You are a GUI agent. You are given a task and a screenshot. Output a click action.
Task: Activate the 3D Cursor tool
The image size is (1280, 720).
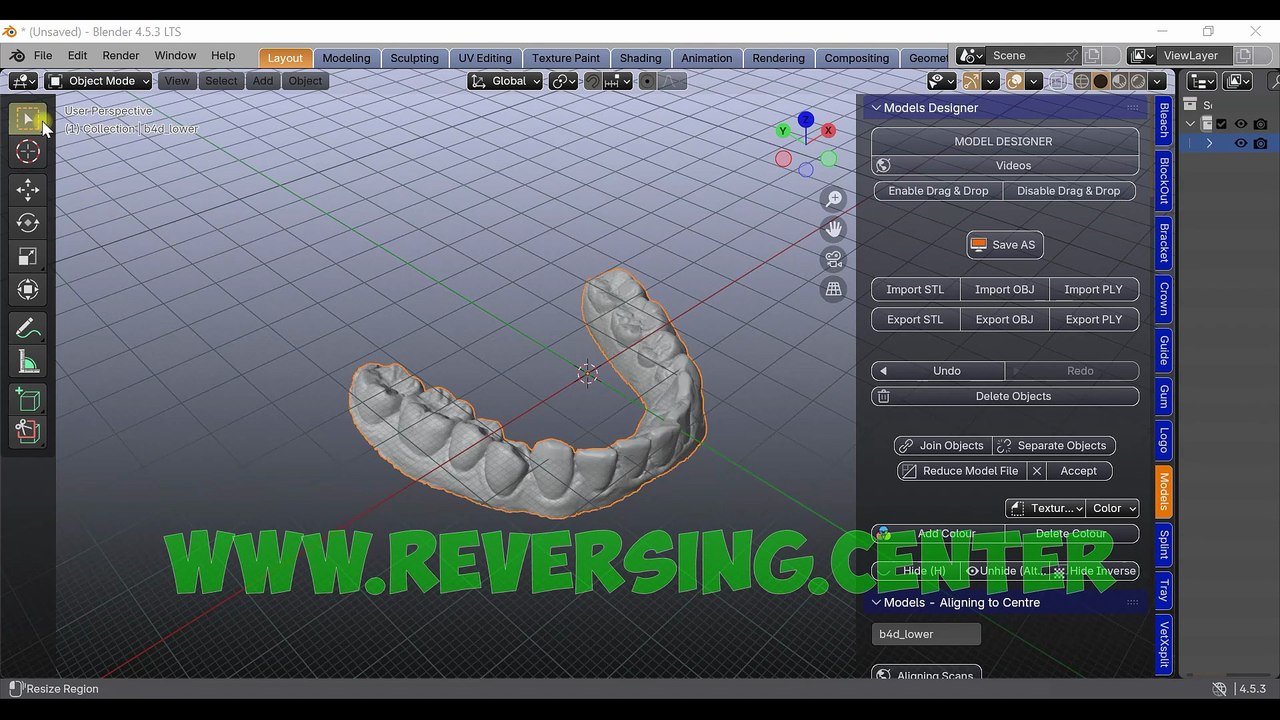[28, 152]
